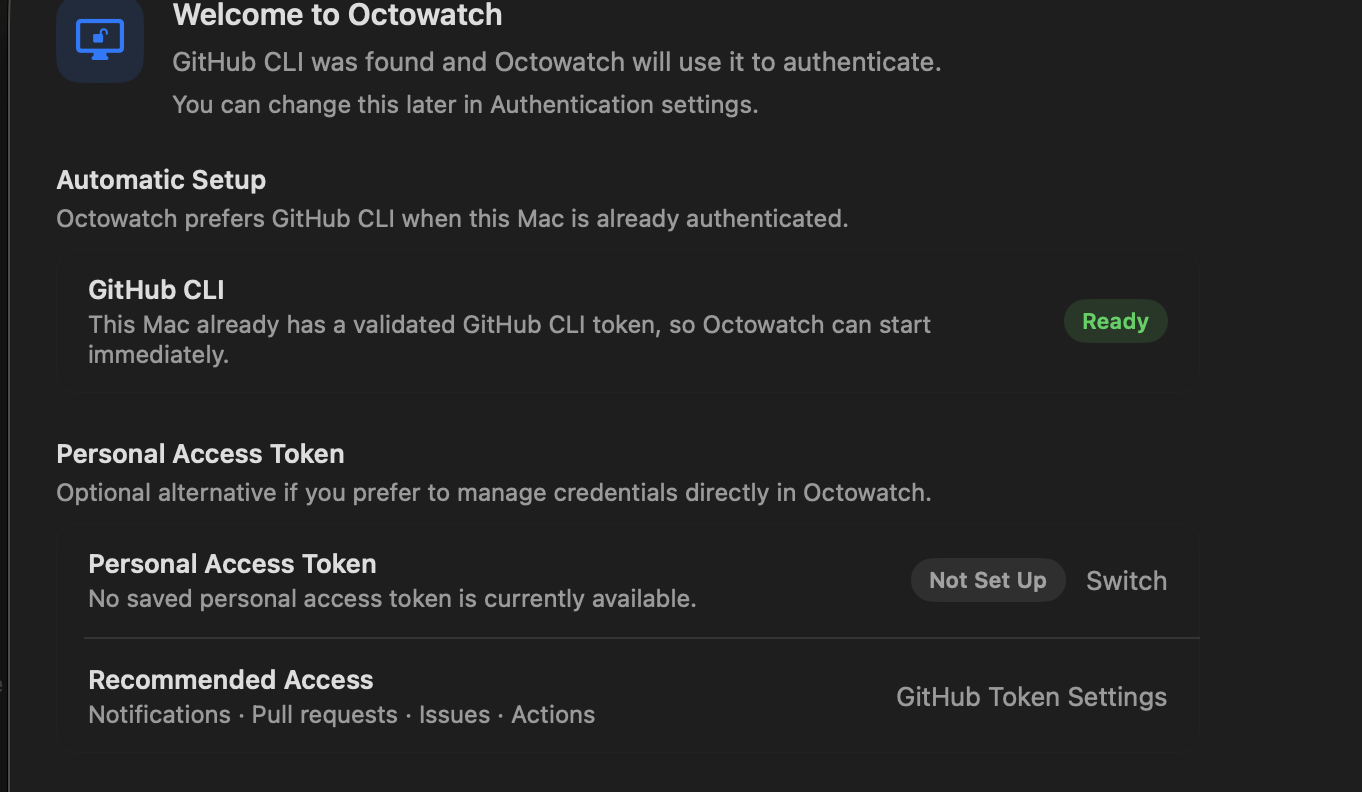Collapse the Recommended Access details
The width and height of the screenshot is (1362, 792).
[231, 679]
